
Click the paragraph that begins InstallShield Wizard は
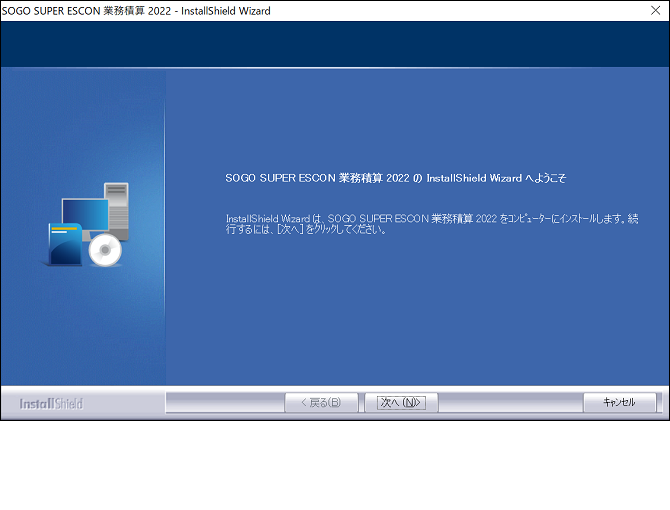click(432, 224)
